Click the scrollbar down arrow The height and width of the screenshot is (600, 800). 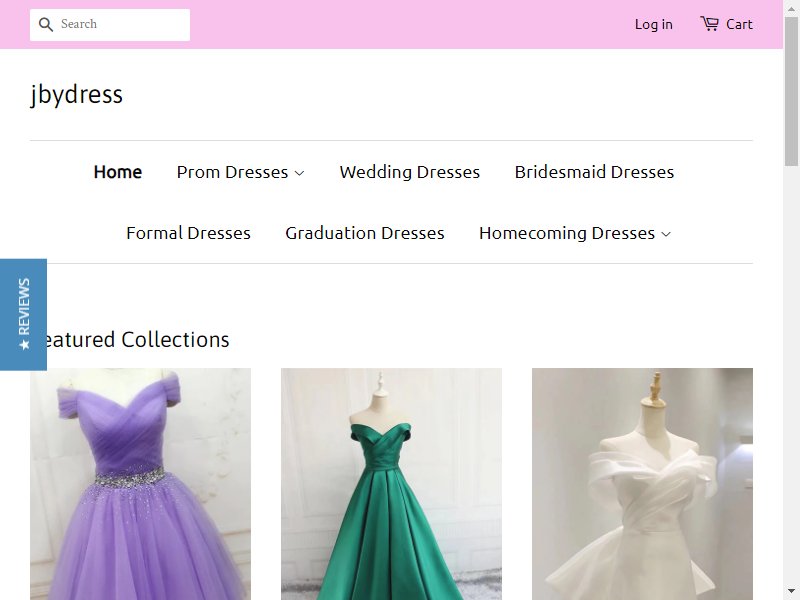point(791,591)
